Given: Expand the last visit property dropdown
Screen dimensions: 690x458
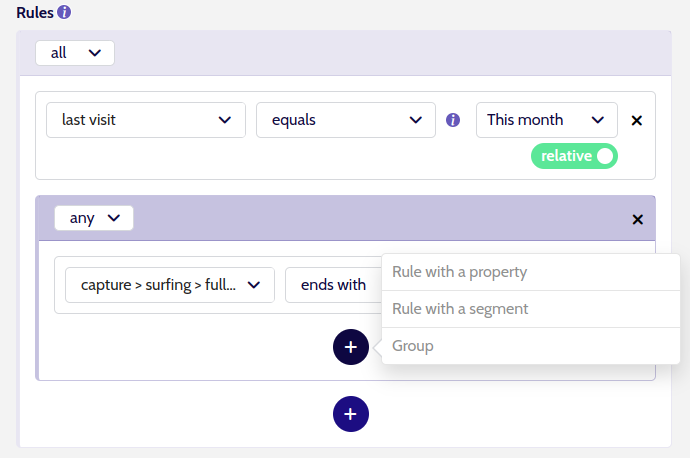Looking at the screenshot, I should pyautogui.click(x=146, y=120).
